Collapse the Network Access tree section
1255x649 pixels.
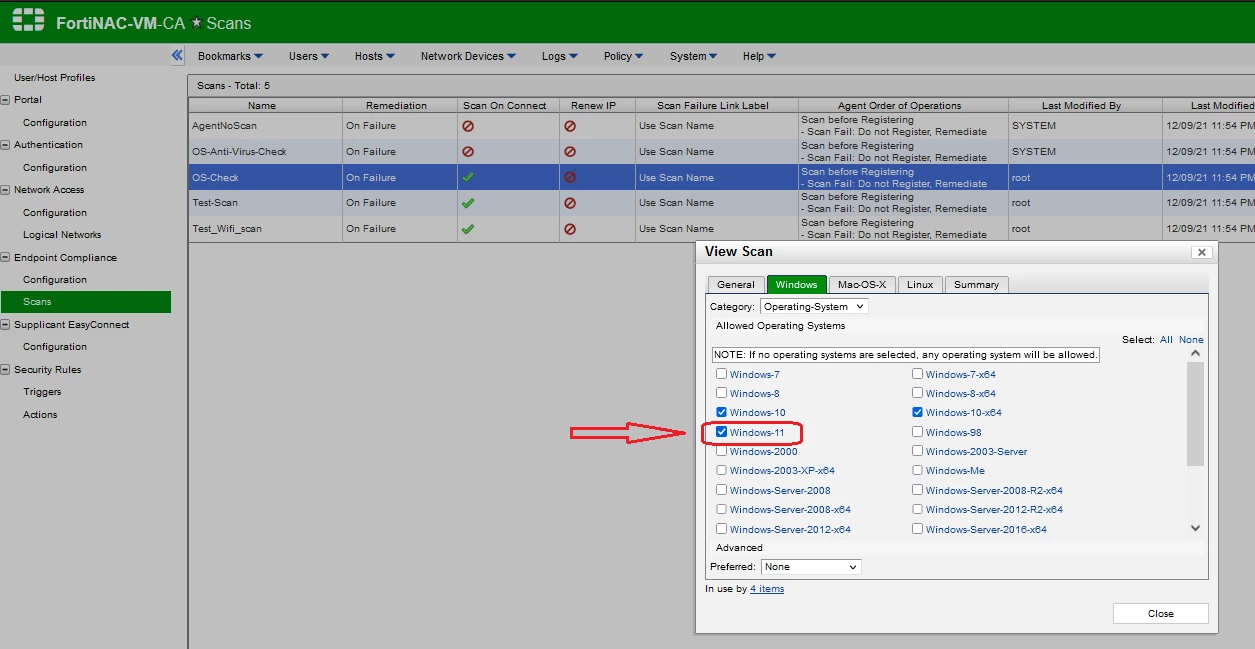(6, 190)
